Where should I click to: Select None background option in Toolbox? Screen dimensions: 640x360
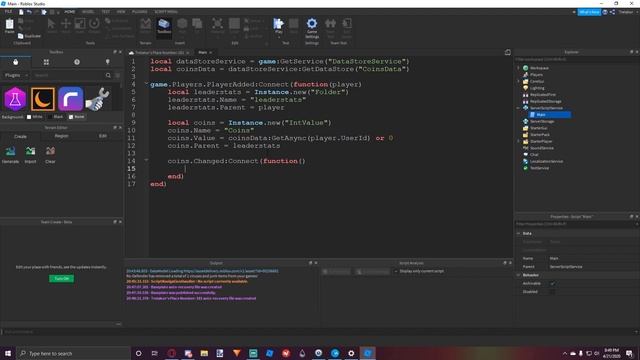(76, 117)
